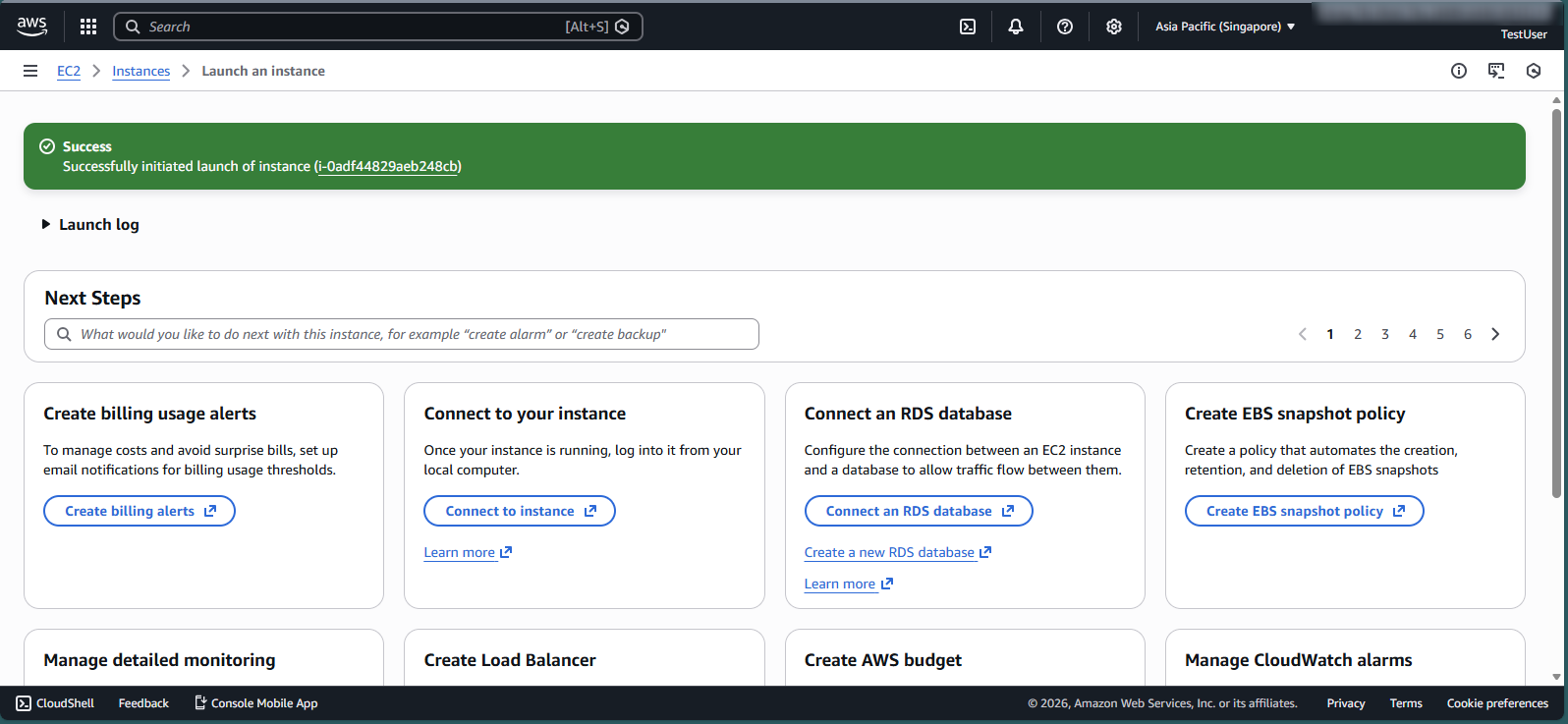This screenshot has width=1568, height=724.
Task: Click the external-link icon beside Connect to instance
Action: point(590,511)
